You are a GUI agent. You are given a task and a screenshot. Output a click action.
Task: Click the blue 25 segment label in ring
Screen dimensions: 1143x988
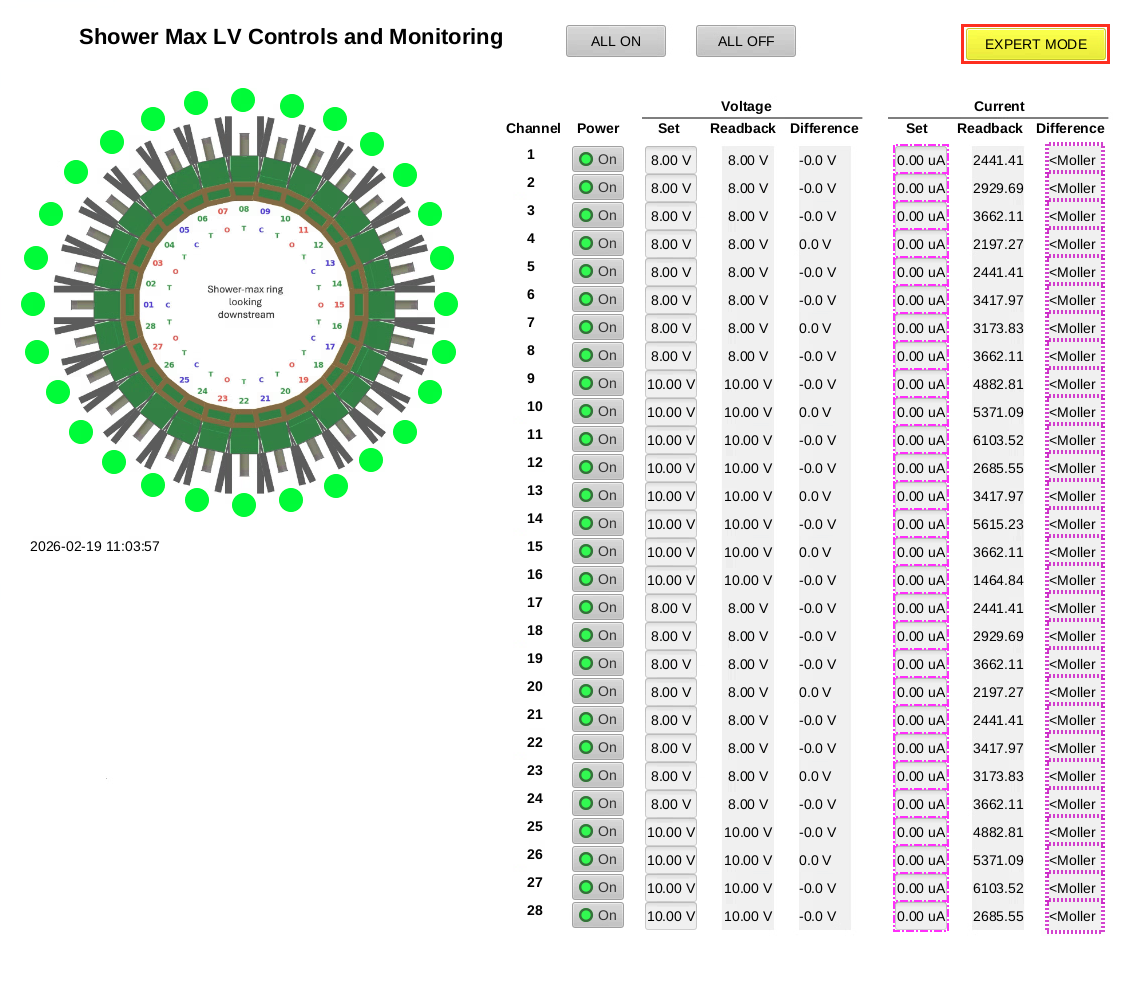184,380
